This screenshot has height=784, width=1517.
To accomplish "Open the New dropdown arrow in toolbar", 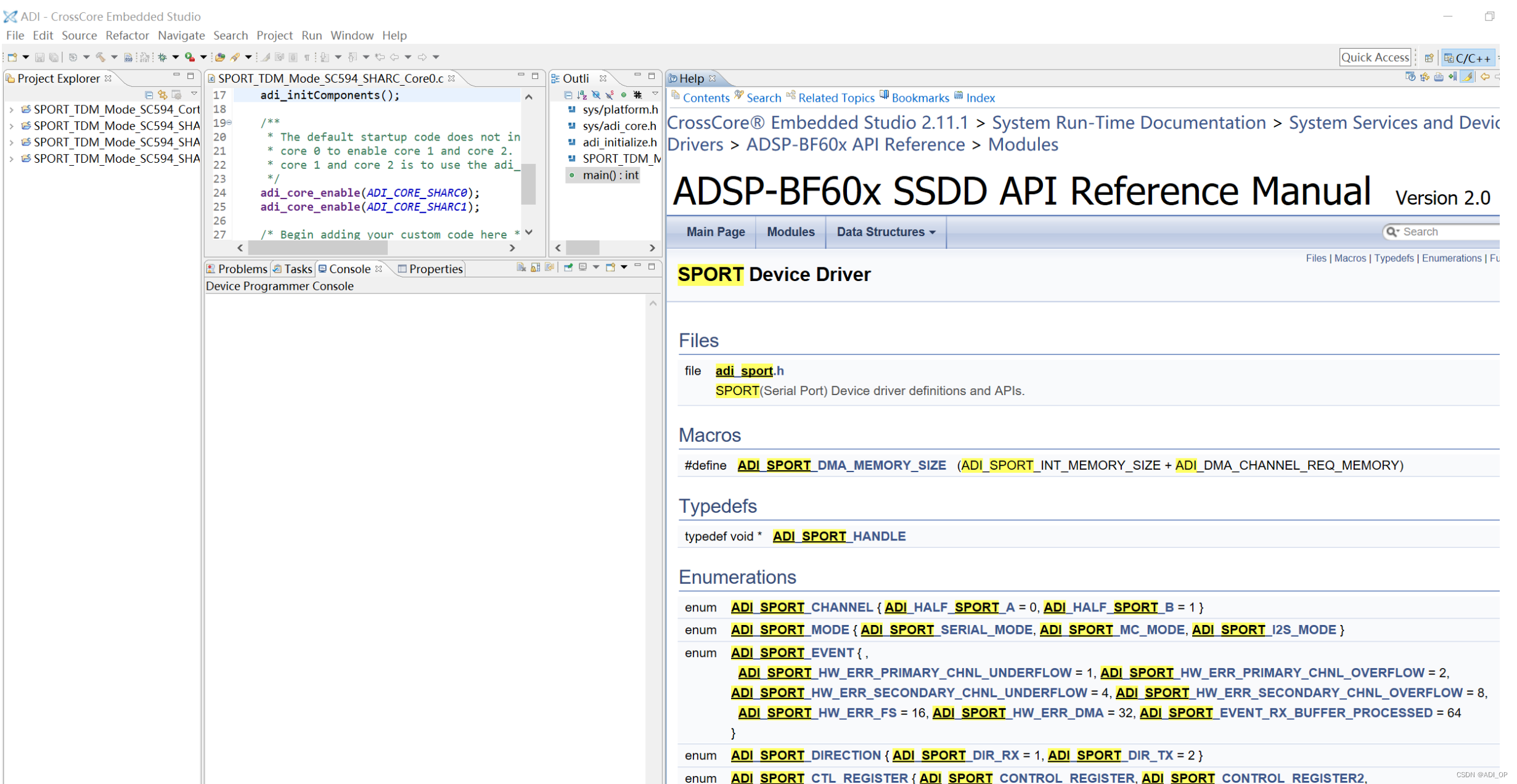I will tap(26, 57).
